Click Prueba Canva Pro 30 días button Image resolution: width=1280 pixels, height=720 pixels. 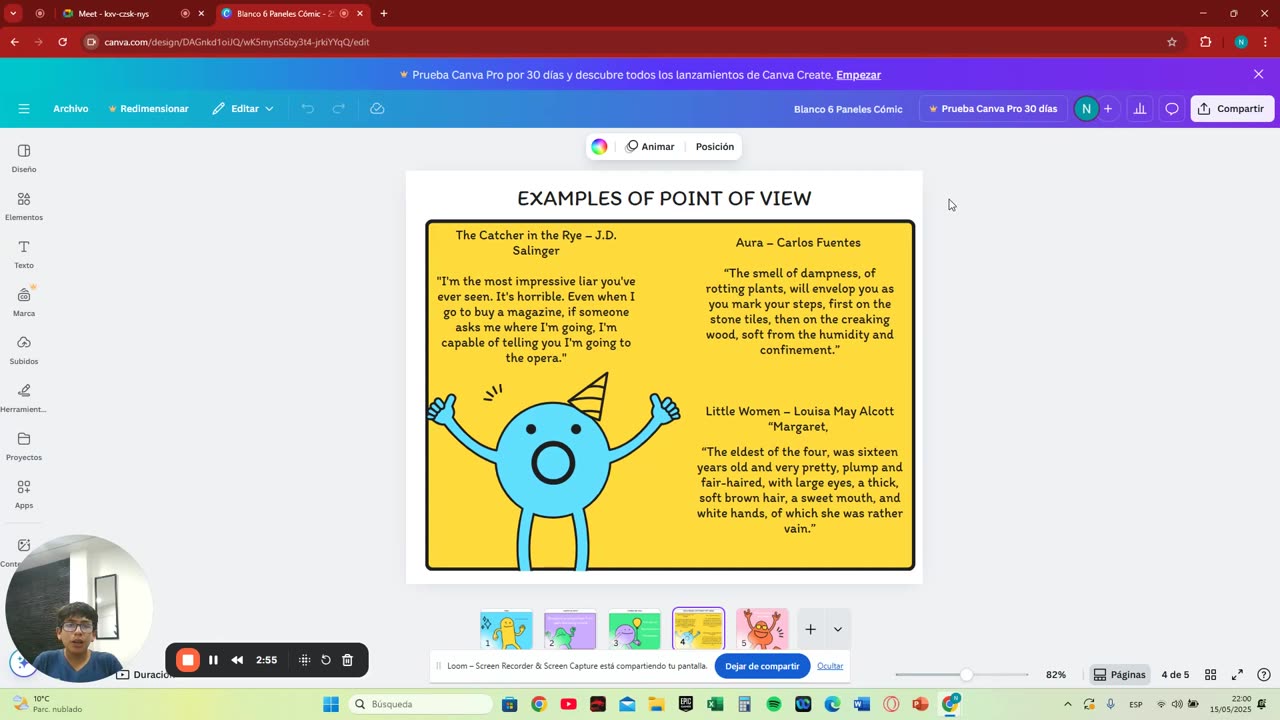993,109
